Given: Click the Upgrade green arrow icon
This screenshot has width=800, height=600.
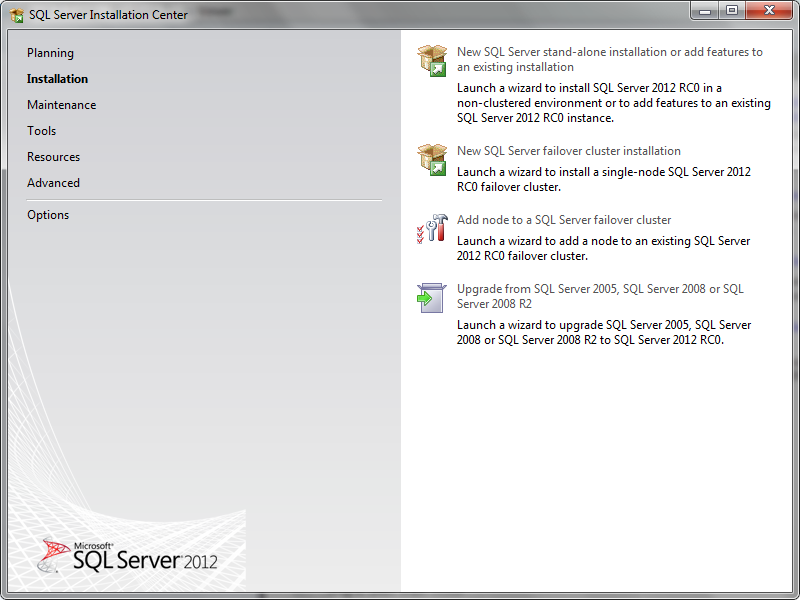Looking at the screenshot, I should (x=432, y=297).
